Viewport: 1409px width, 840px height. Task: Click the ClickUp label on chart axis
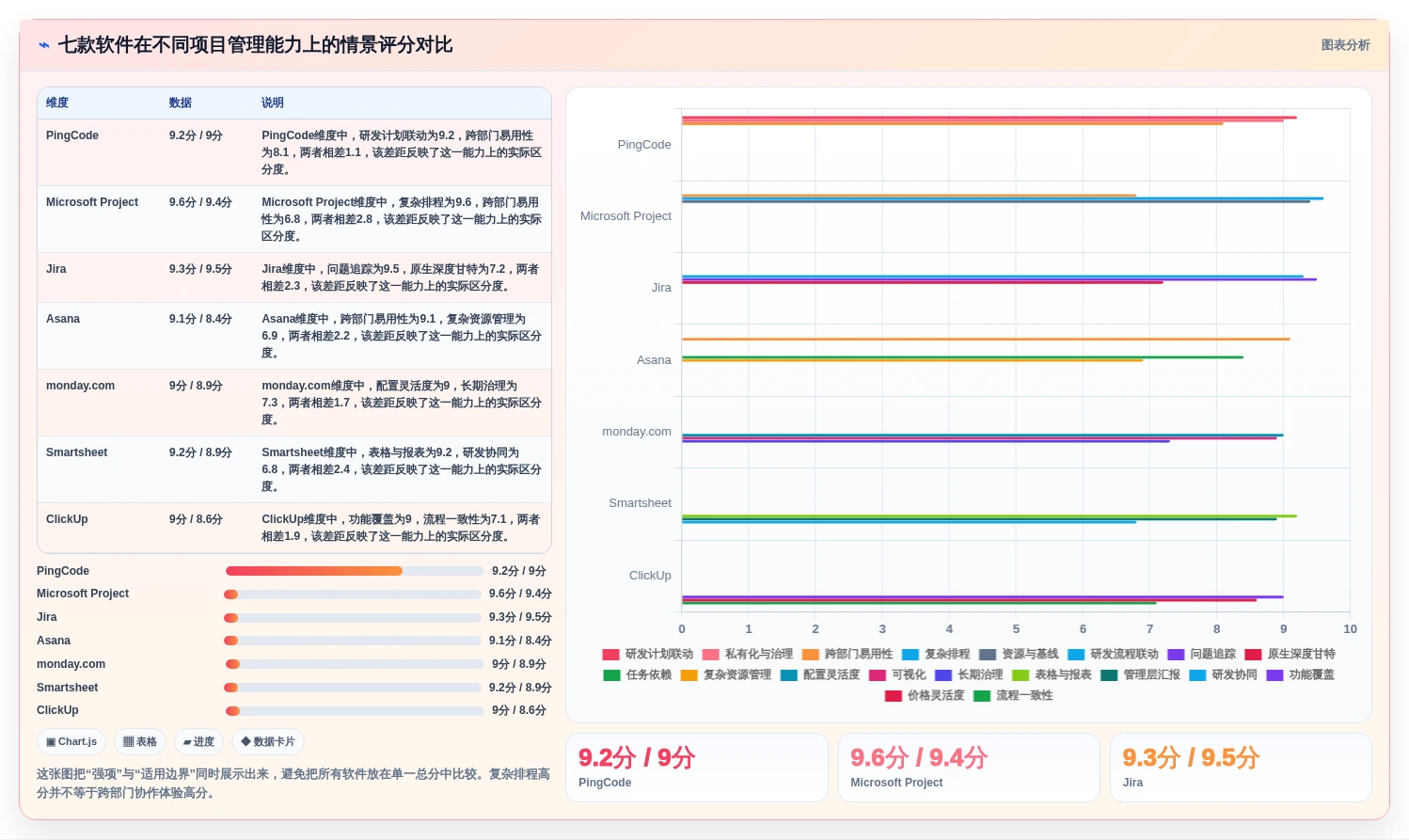(x=650, y=576)
